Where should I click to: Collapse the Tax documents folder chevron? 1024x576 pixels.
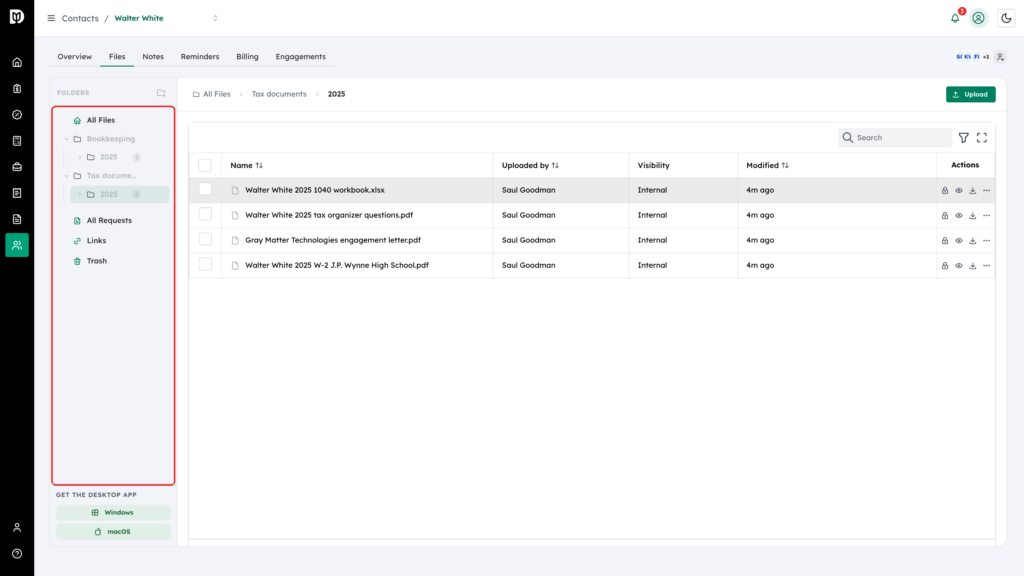coord(67,176)
